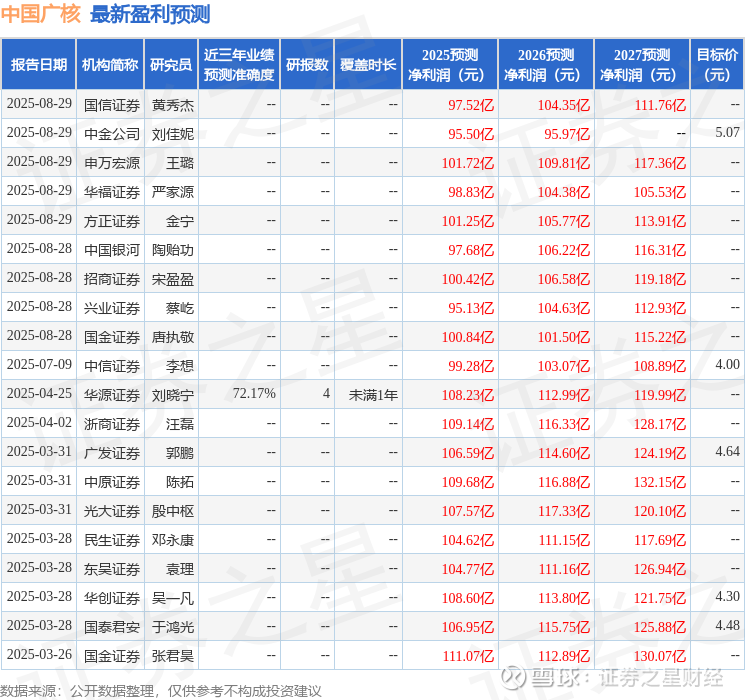
Task: Click the 未满1年 coverage value
Action: 373,395
